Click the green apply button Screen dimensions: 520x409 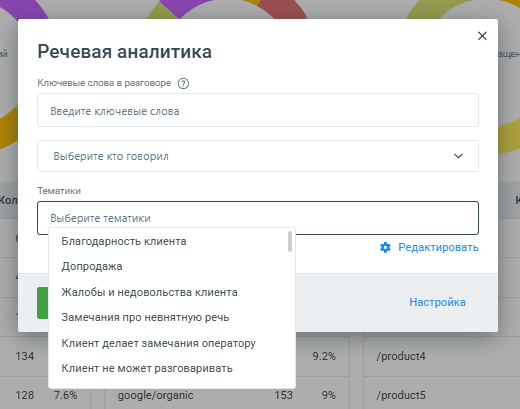coord(43,303)
